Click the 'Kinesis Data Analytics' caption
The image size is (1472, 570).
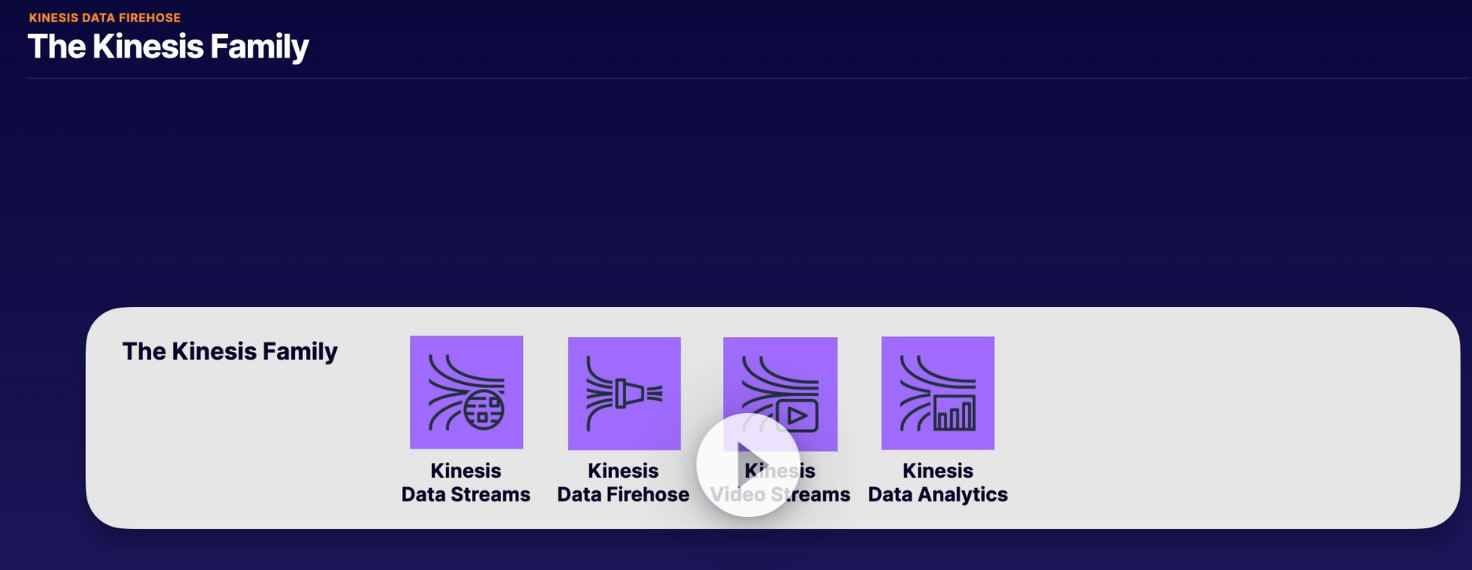coord(938,482)
